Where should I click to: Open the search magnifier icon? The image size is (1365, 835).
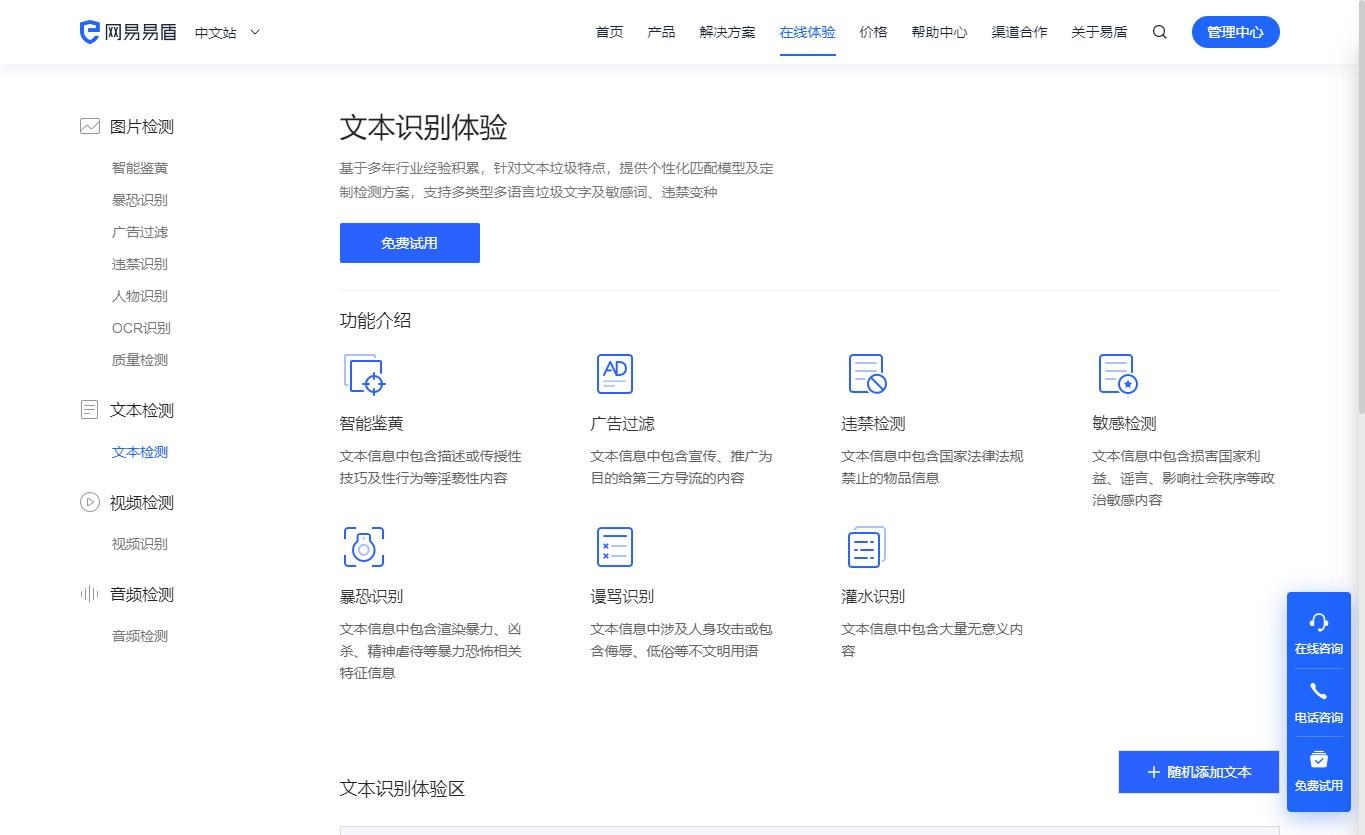pyautogui.click(x=1160, y=32)
